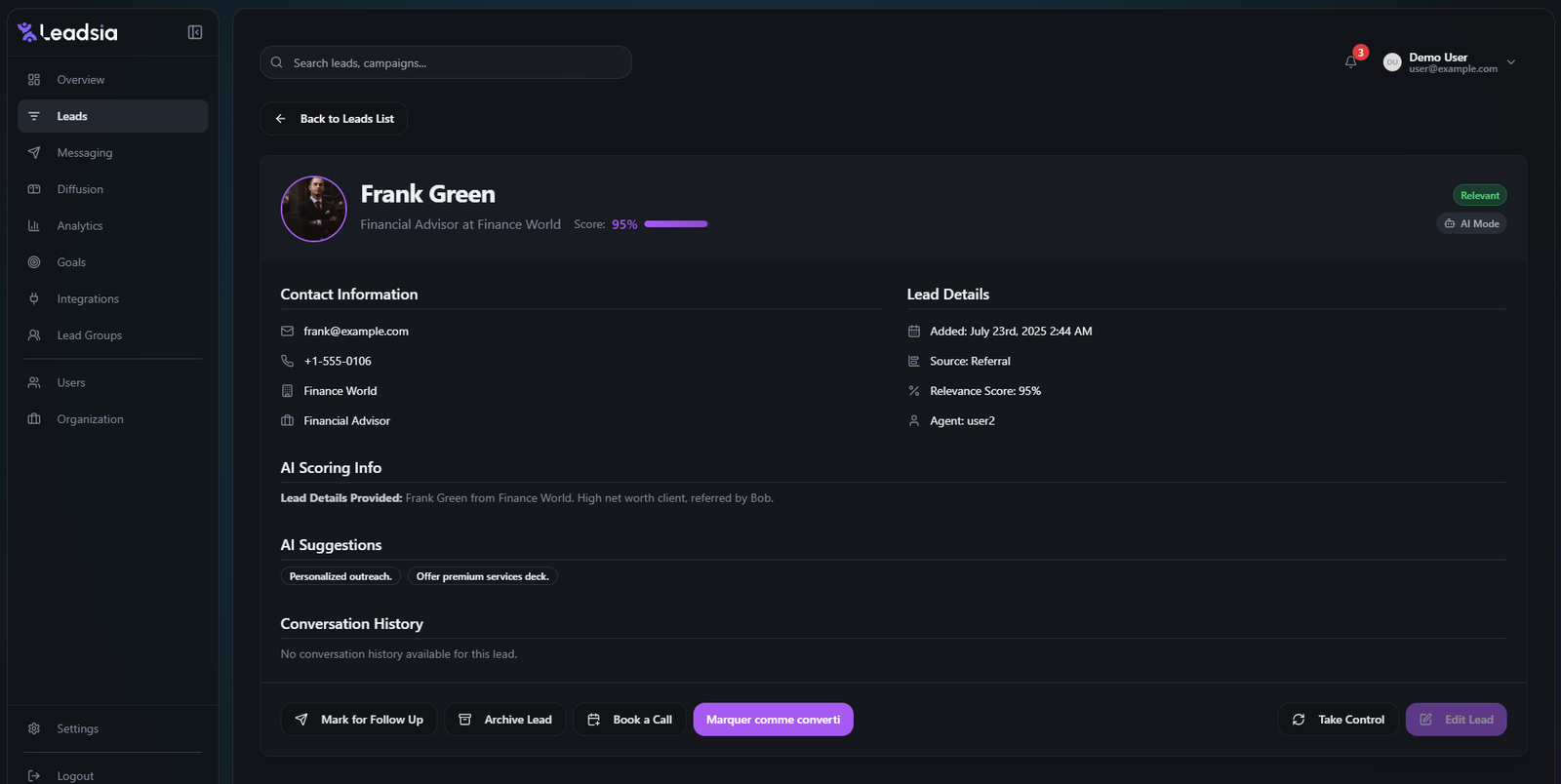Expand the Demo User account dropdown
This screenshot has height=784, width=1561.
point(1511,62)
